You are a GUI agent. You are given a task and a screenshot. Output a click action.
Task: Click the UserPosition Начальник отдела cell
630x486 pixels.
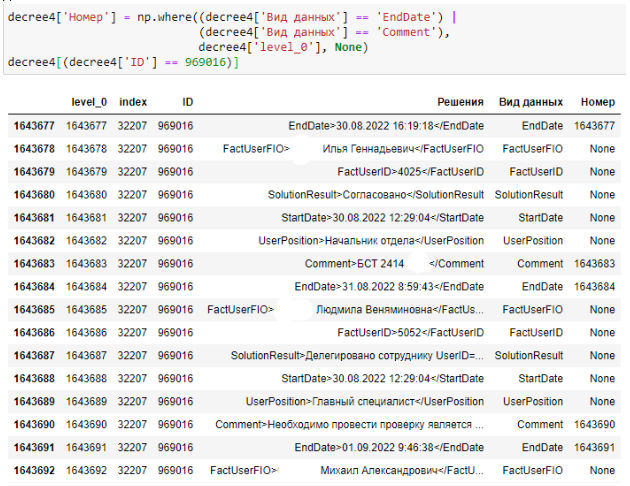[x=371, y=241]
